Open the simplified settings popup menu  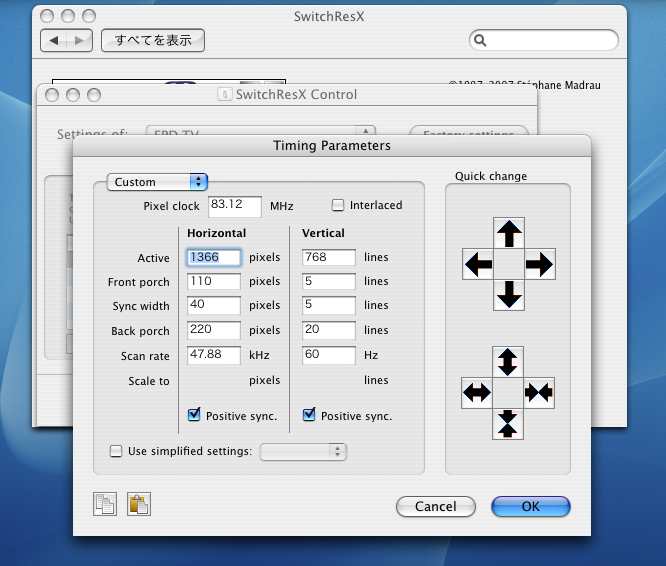(x=303, y=452)
